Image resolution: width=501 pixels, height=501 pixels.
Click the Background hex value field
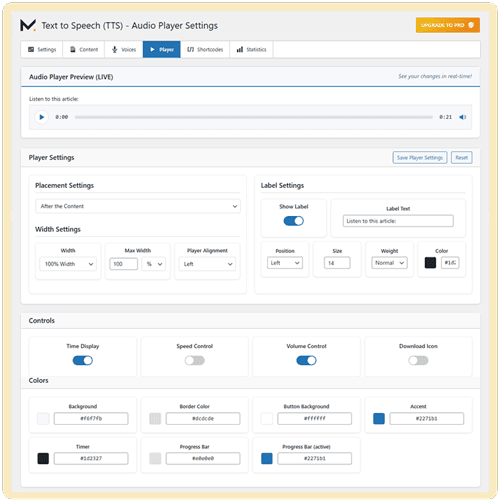click(x=91, y=419)
